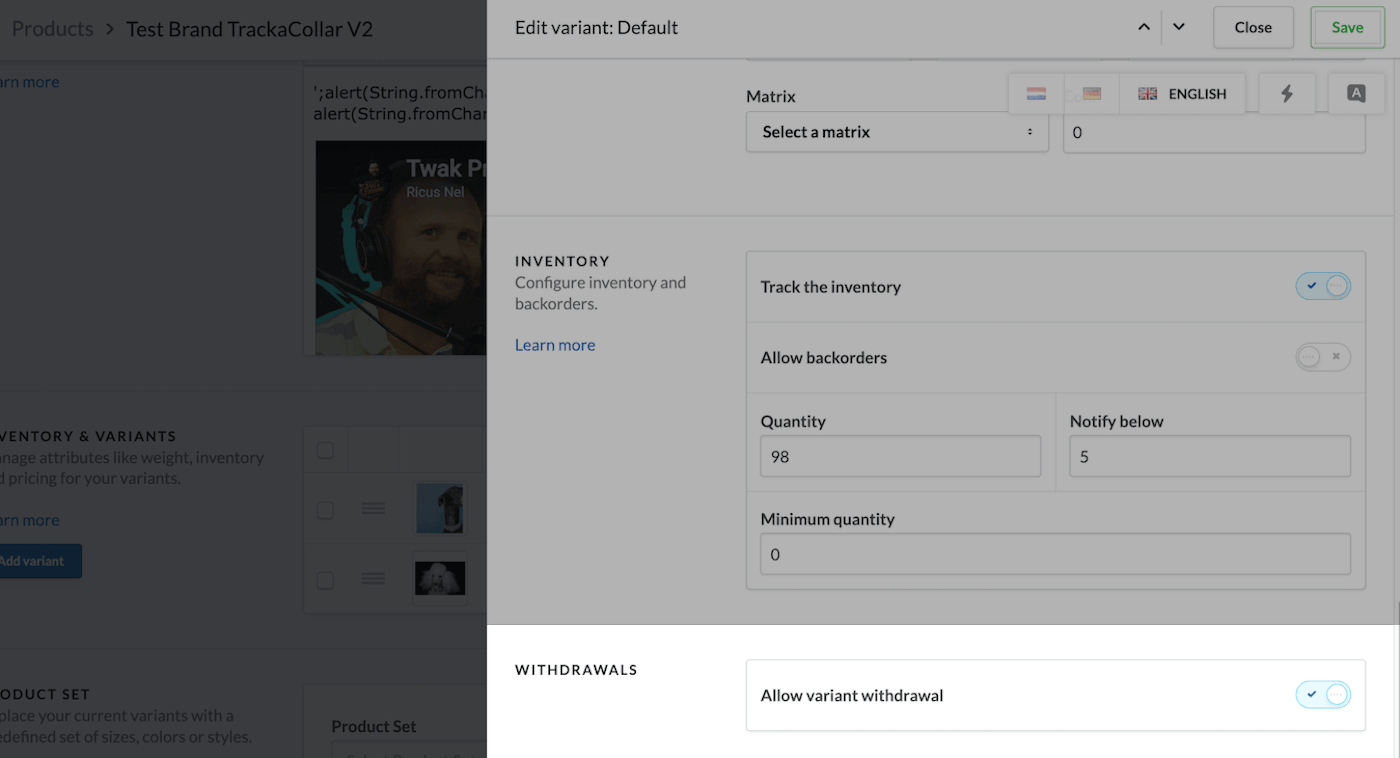Open Learn more under Inventory & Variants

tap(30, 520)
